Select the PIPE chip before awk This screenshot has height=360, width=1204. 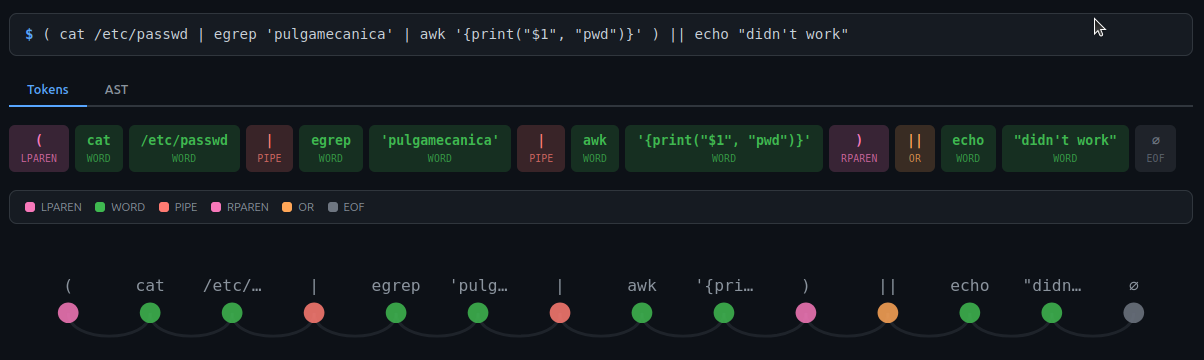point(541,148)
